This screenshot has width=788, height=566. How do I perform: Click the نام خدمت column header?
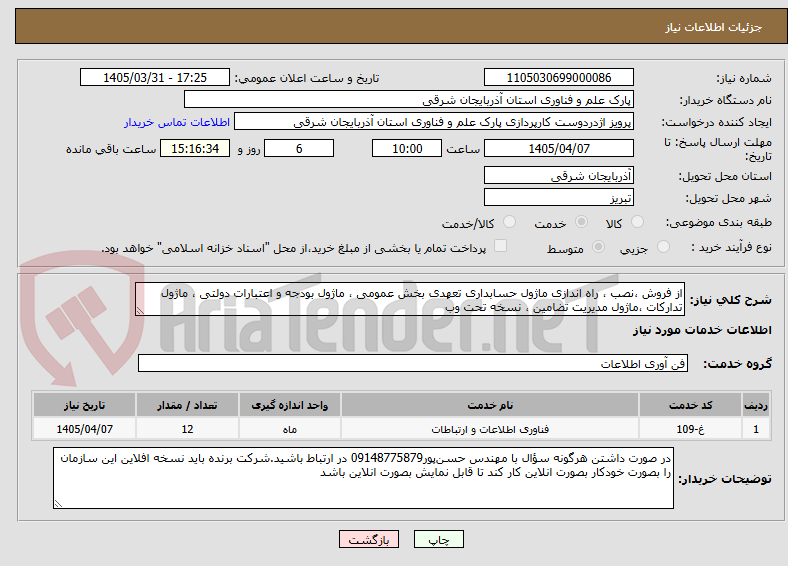click(x=490, y=405)
